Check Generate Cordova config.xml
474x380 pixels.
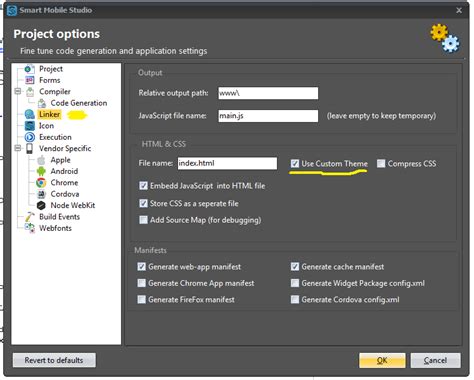click(x=295, y=299)
